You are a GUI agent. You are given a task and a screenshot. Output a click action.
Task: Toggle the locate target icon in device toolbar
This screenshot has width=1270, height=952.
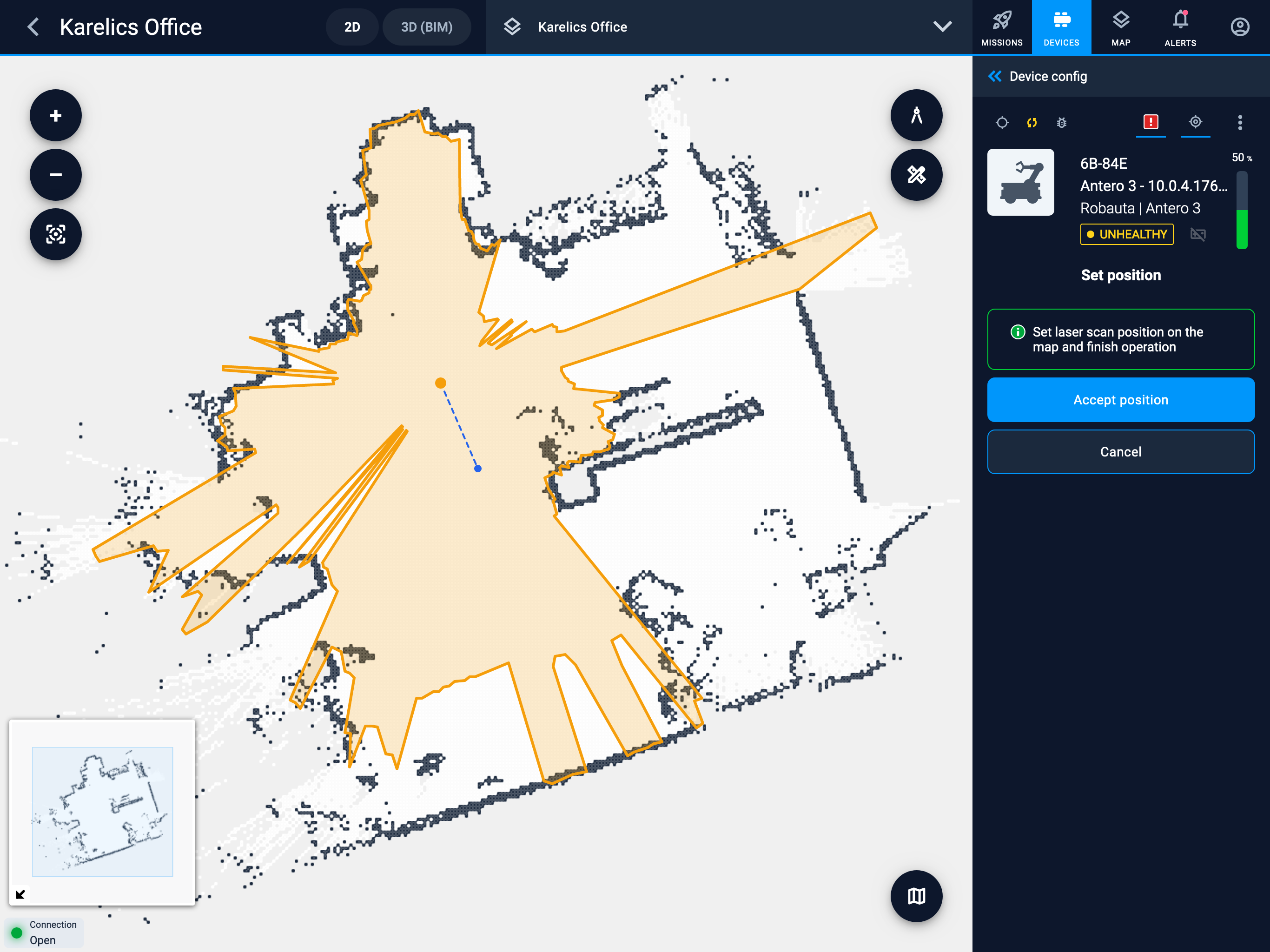click(1195, 122)
